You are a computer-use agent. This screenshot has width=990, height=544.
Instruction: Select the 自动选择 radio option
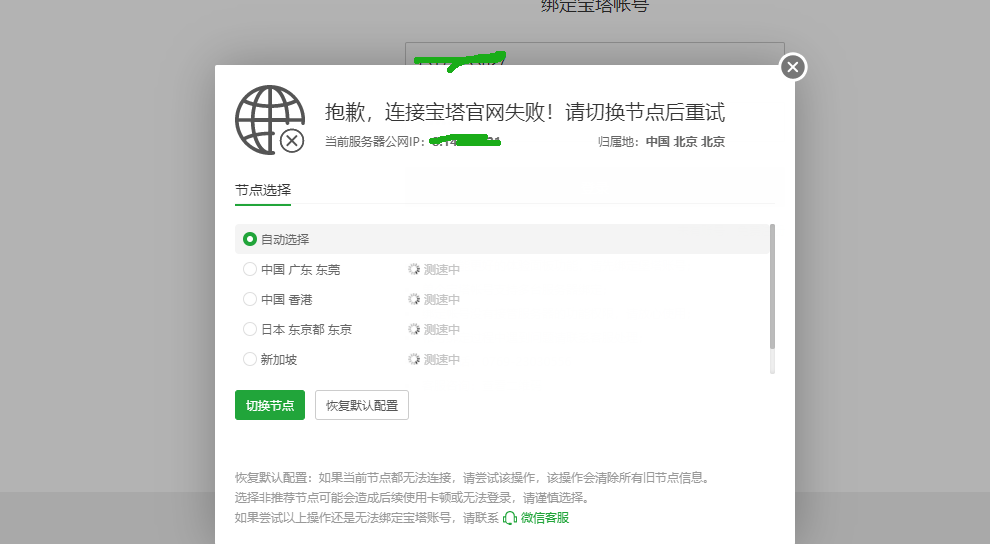click(x=250, y=239)
